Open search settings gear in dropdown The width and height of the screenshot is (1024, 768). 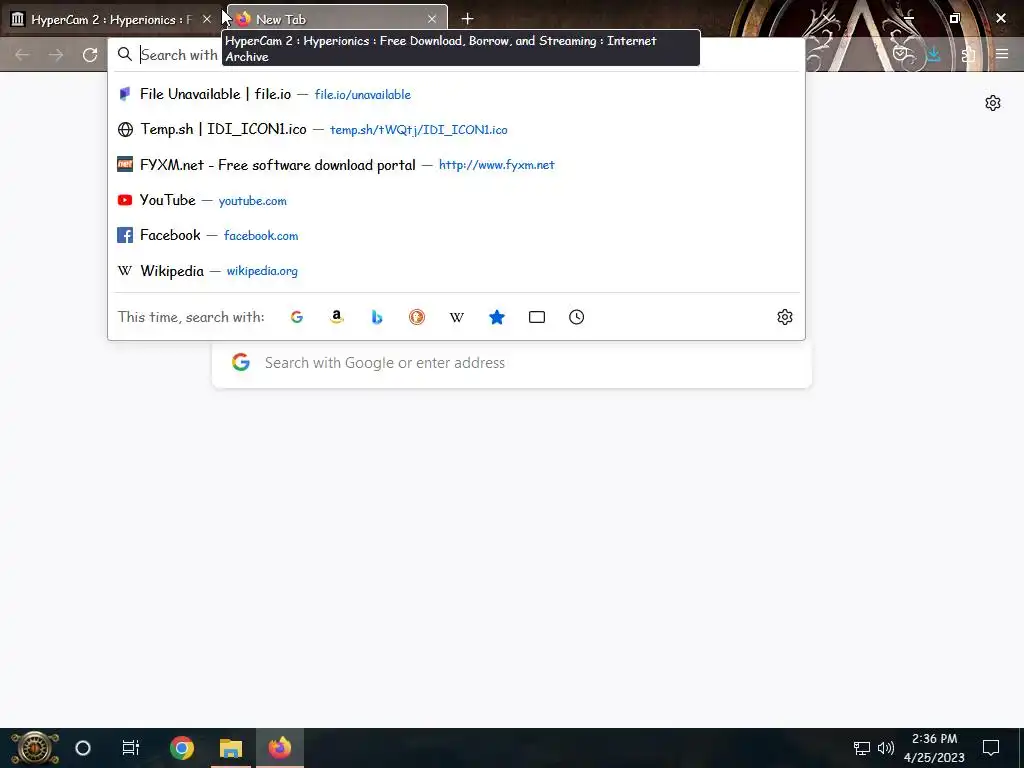tap(785, 317)
